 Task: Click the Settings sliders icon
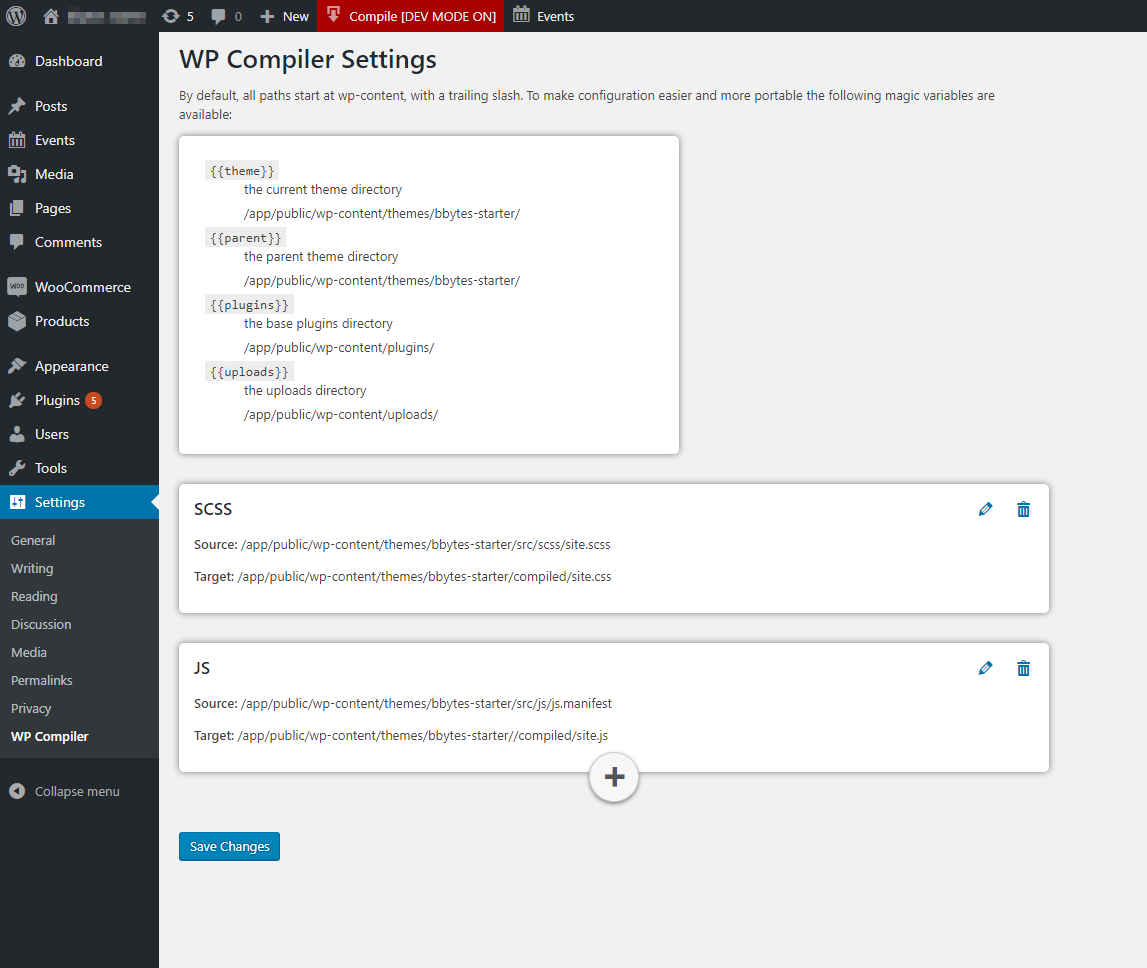coord(17,502)
